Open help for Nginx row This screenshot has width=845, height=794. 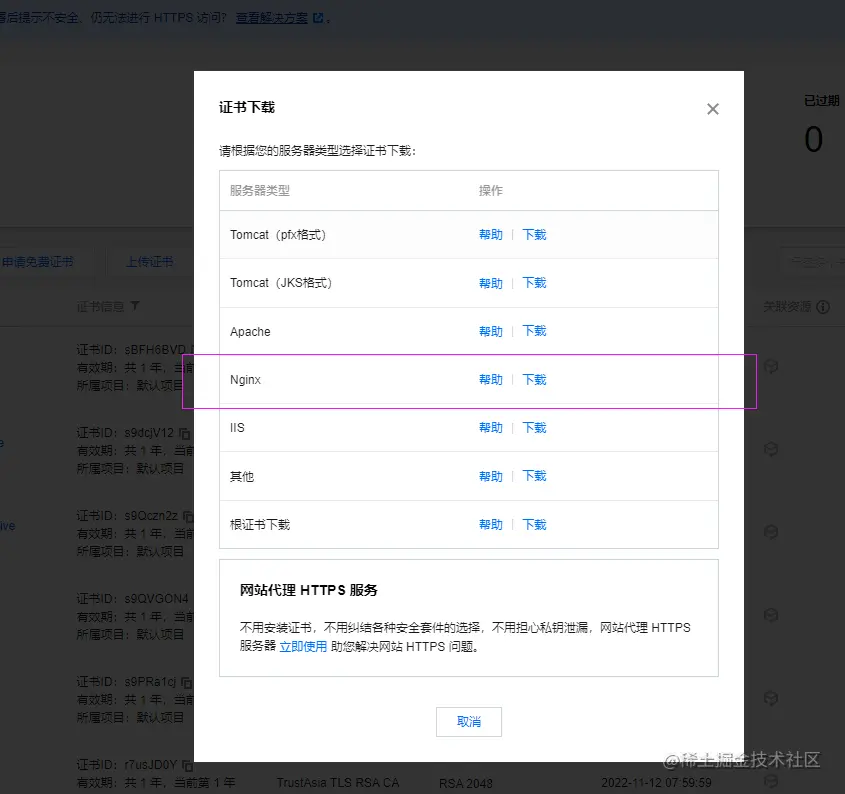tap(490, 379)
